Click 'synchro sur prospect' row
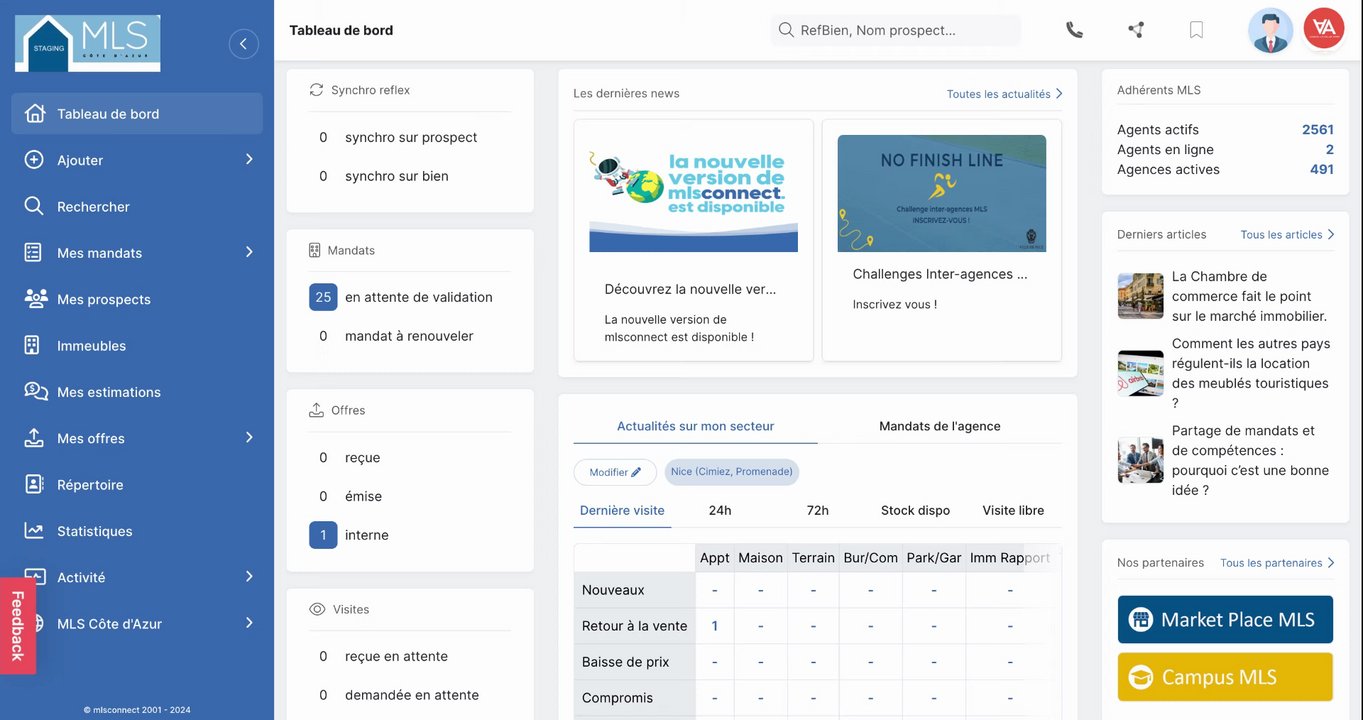 pyautogui.click(x=410, y=137)
